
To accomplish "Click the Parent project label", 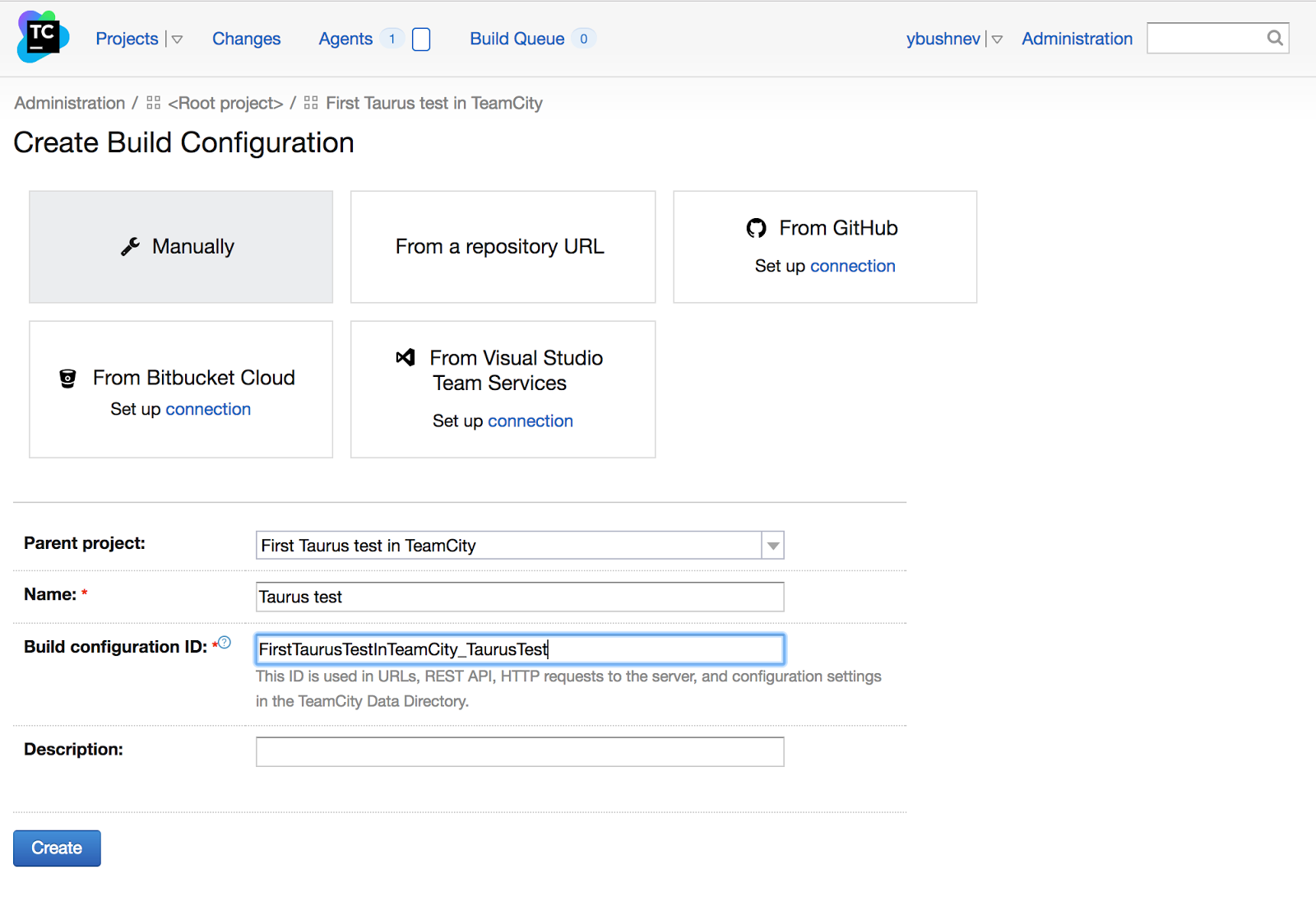I will coord(85,543).
